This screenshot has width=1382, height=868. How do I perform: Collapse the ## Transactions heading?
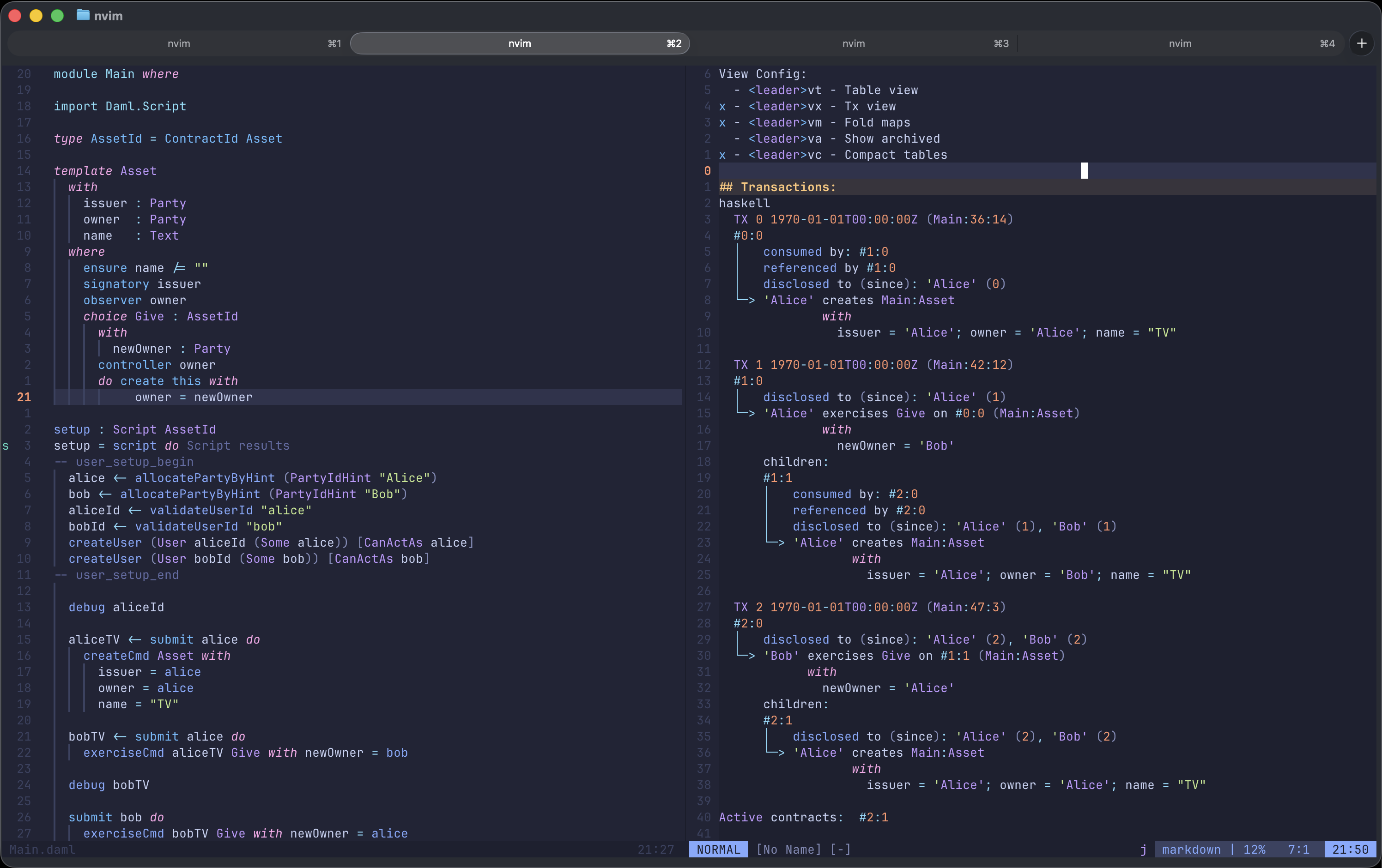tap(778, 187)
